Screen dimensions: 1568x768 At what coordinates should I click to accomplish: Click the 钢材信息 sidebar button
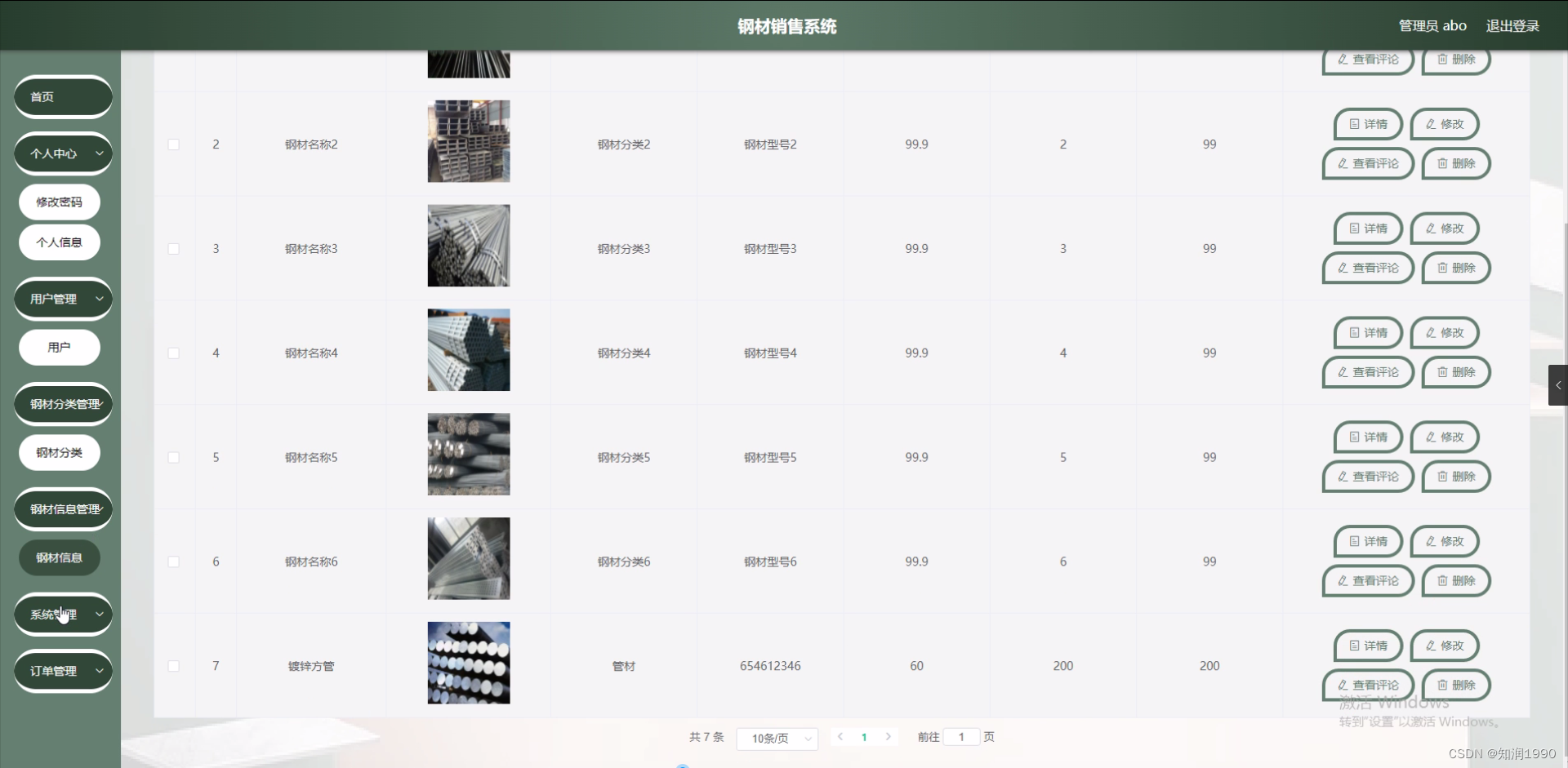[59, 558]
